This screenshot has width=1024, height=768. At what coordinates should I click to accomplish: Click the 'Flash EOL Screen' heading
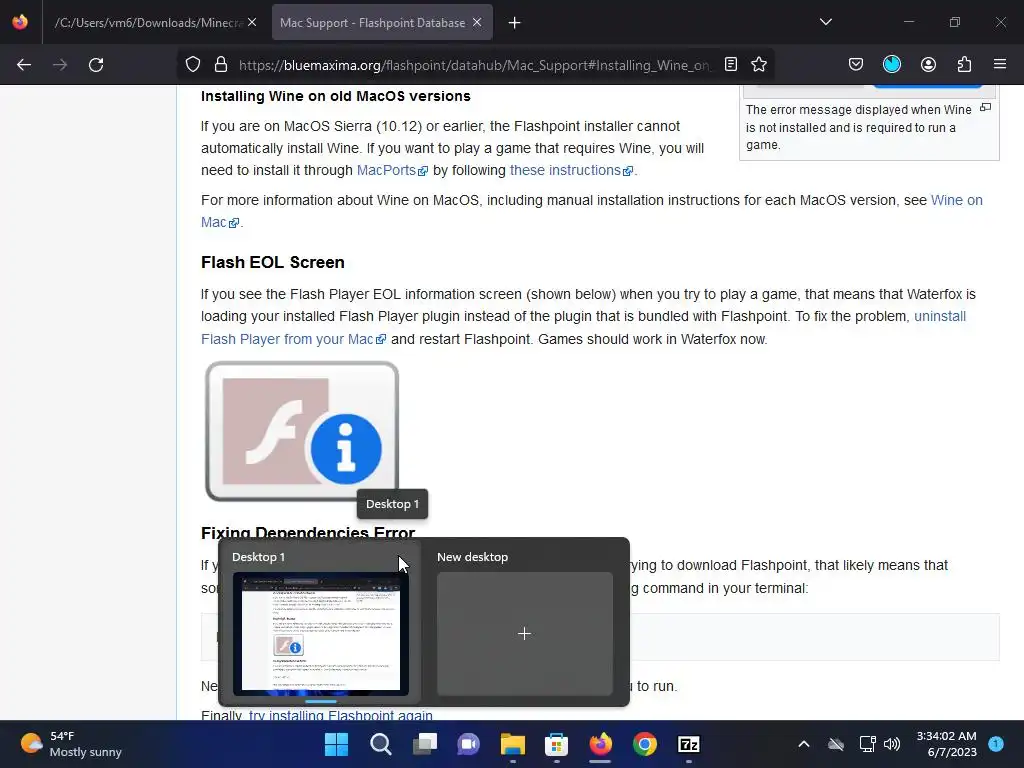click(x=272, y=263)
